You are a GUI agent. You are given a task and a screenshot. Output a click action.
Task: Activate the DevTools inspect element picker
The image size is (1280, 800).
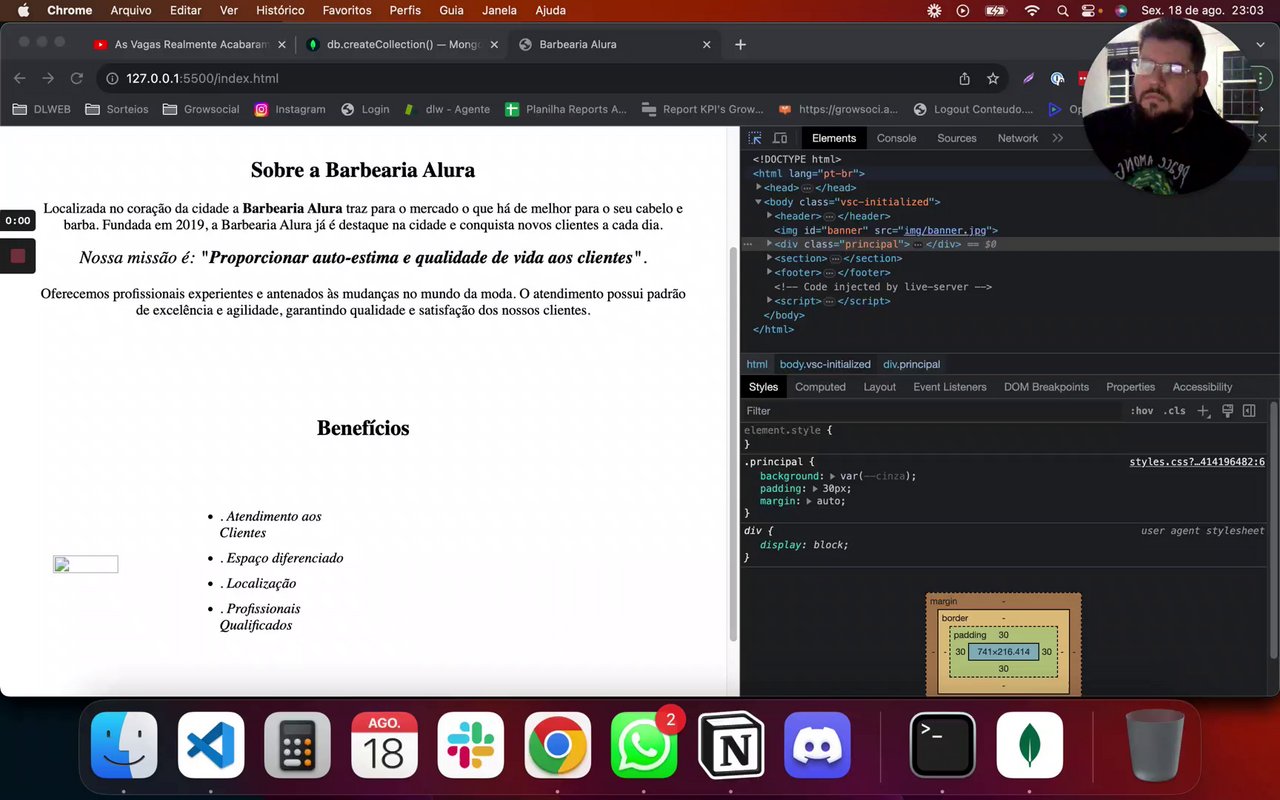coord(755,138)
